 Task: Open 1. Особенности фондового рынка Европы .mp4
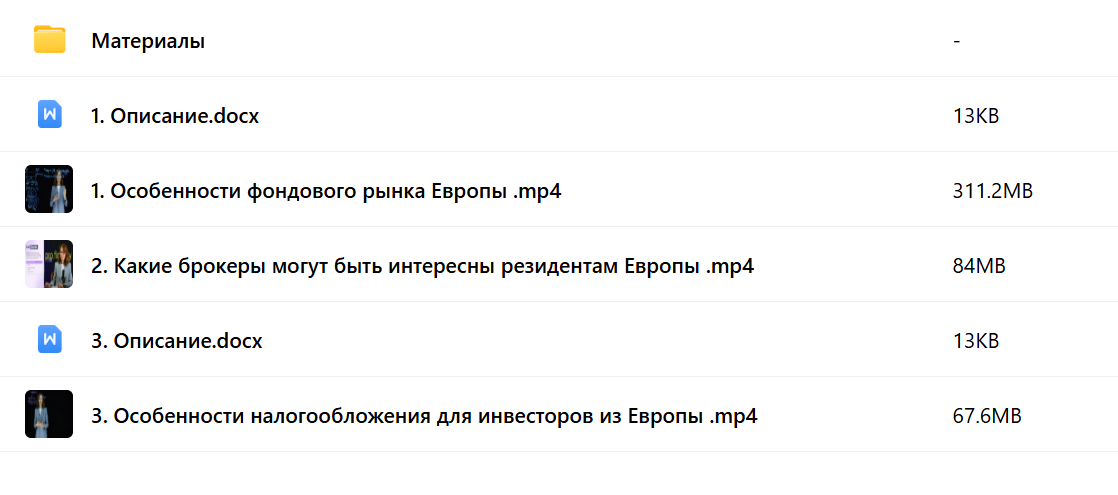point(326,191)
